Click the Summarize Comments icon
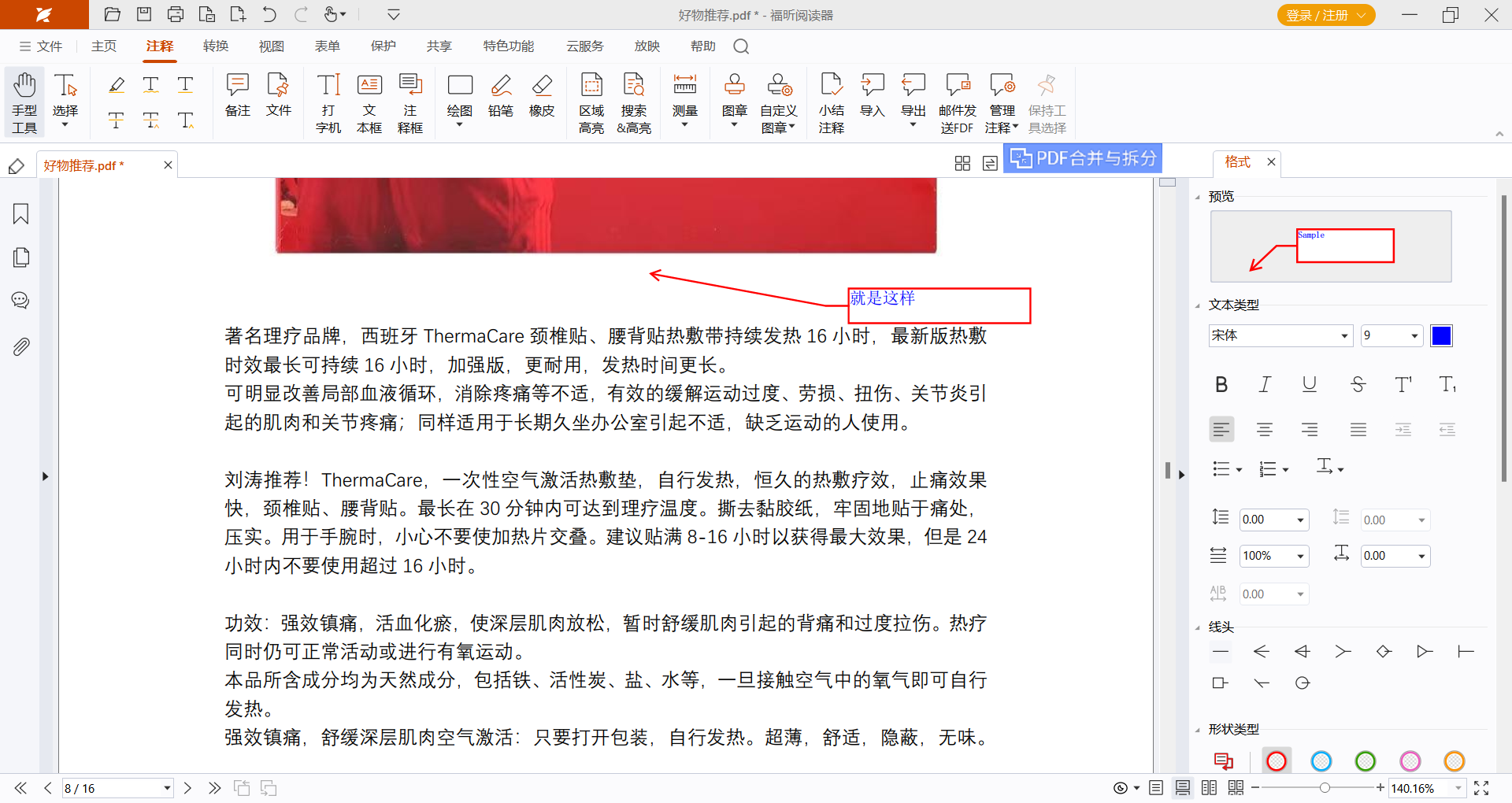 pos(832,103)
